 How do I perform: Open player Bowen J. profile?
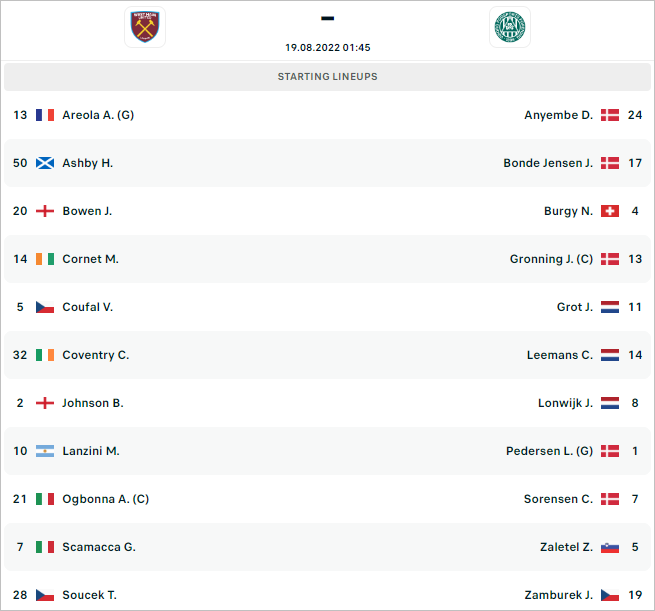[x=87, y=211]
